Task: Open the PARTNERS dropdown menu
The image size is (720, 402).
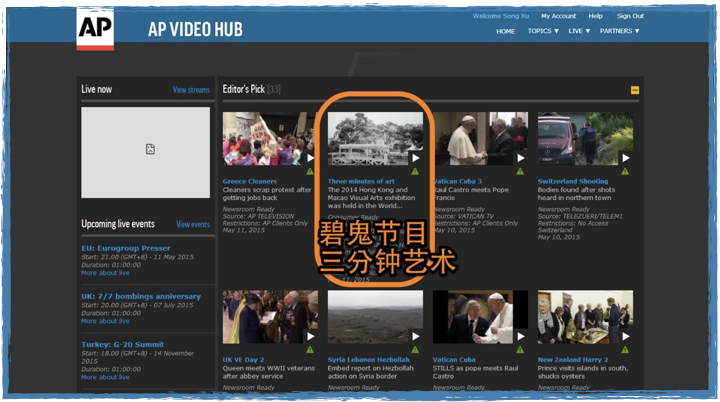Action: 619,31
